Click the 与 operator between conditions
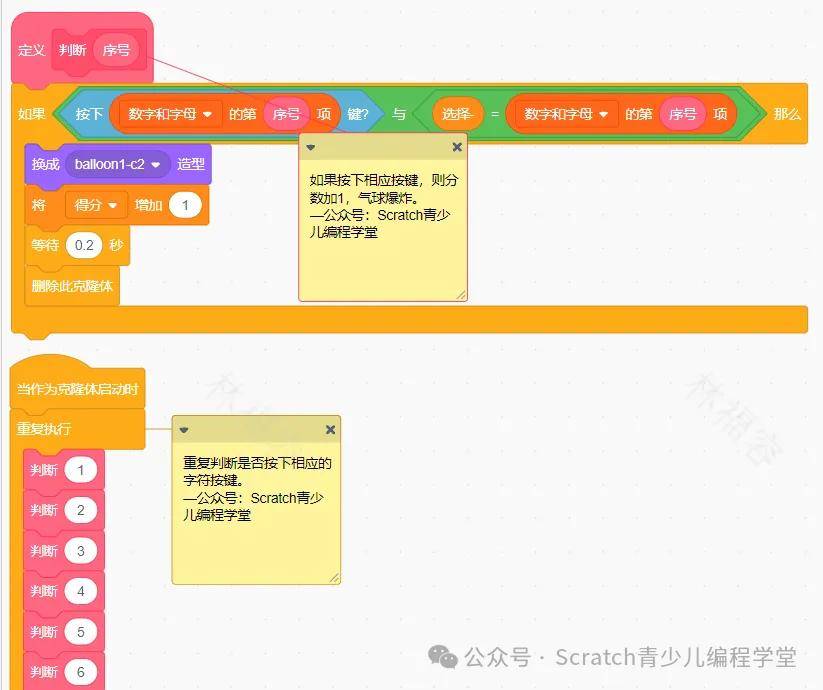The height and width of the screenshot is (690, 823). pos(399,114)
